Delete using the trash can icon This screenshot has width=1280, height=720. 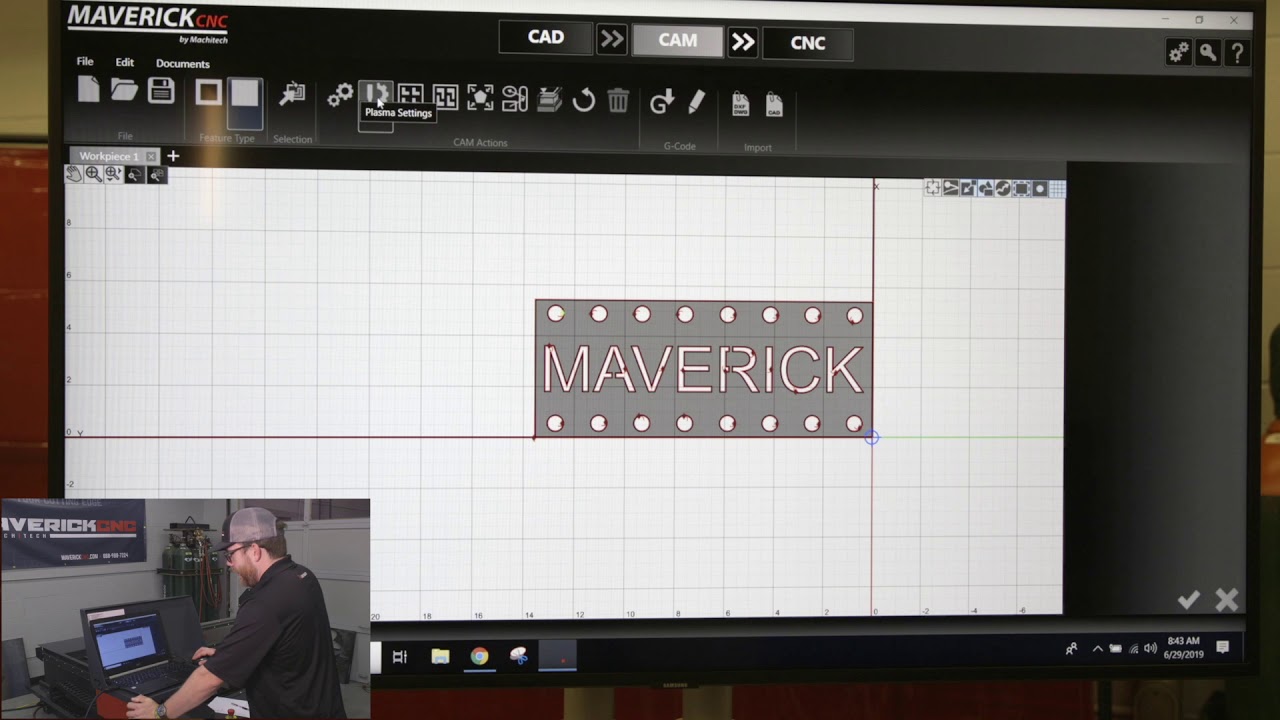tap(618, 100)
